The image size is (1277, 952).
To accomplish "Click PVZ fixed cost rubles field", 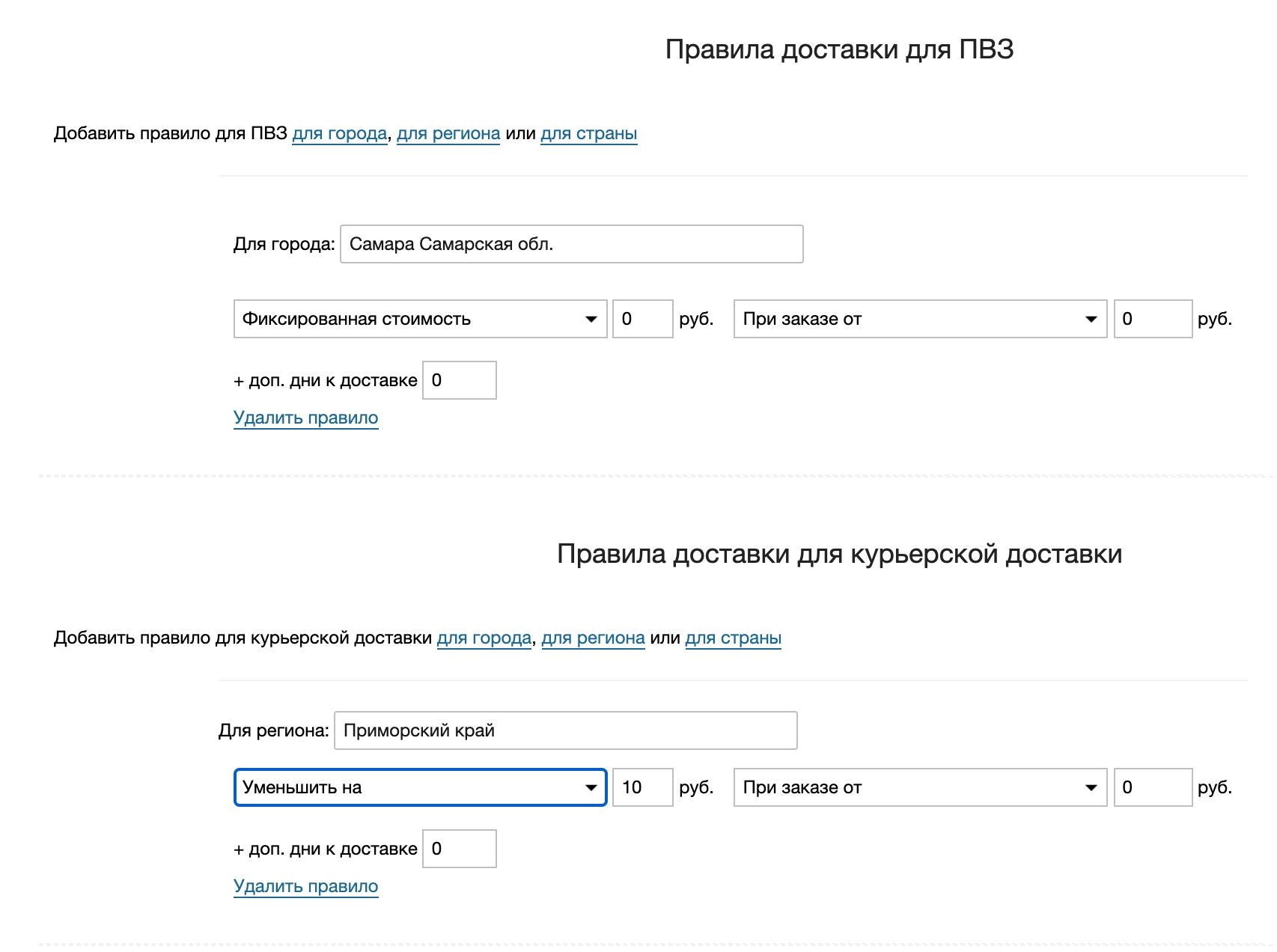I will click(642, 320).
